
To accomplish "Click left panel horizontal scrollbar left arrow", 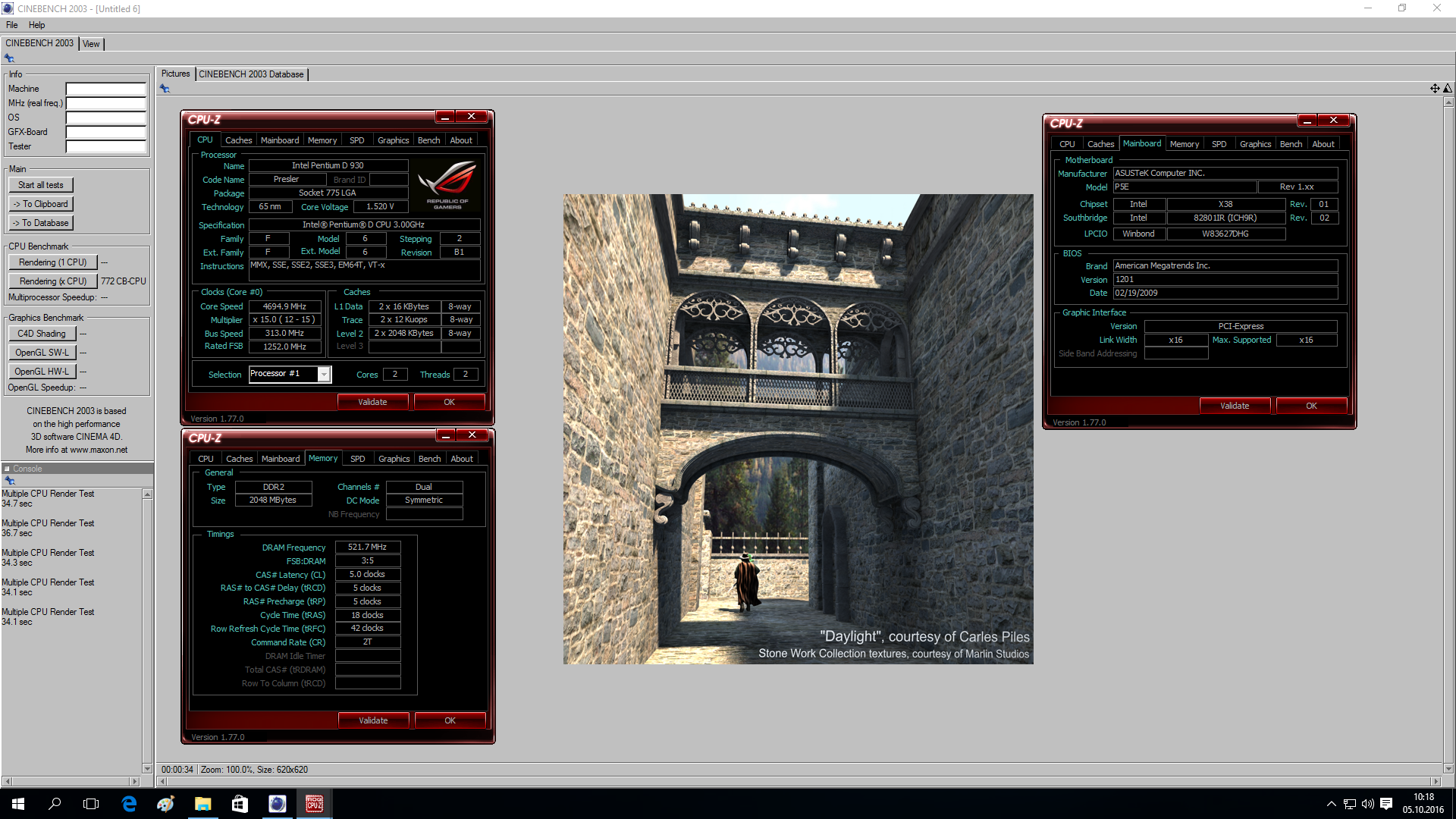I will click(7, 781).
